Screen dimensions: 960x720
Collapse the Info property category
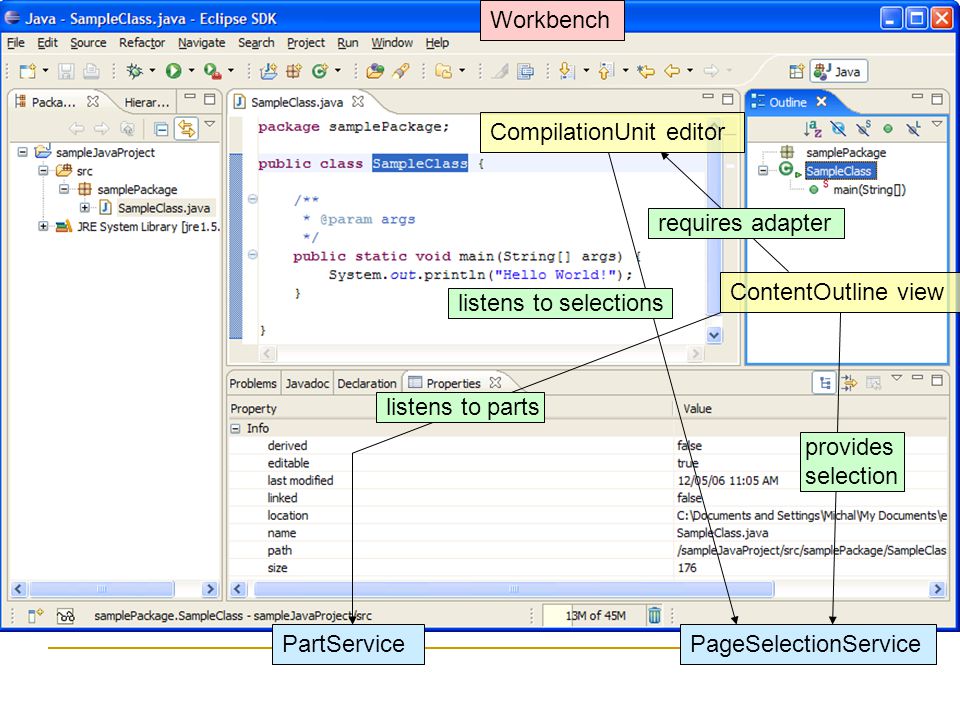point(235,429)
